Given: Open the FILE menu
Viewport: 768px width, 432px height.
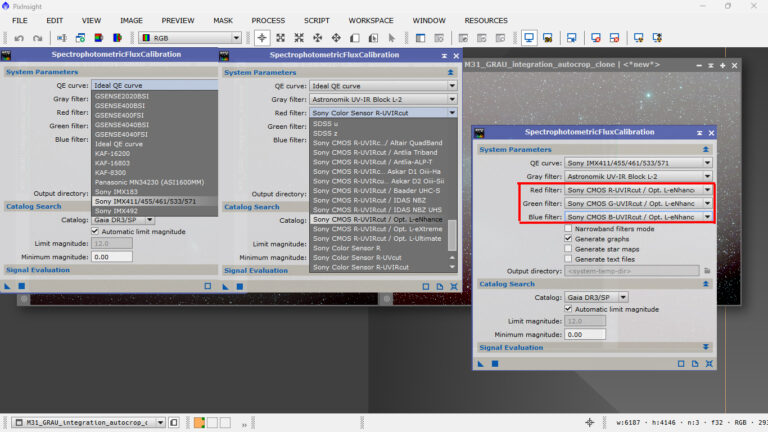Looking at the screenshot, I should tap(20, 21).
